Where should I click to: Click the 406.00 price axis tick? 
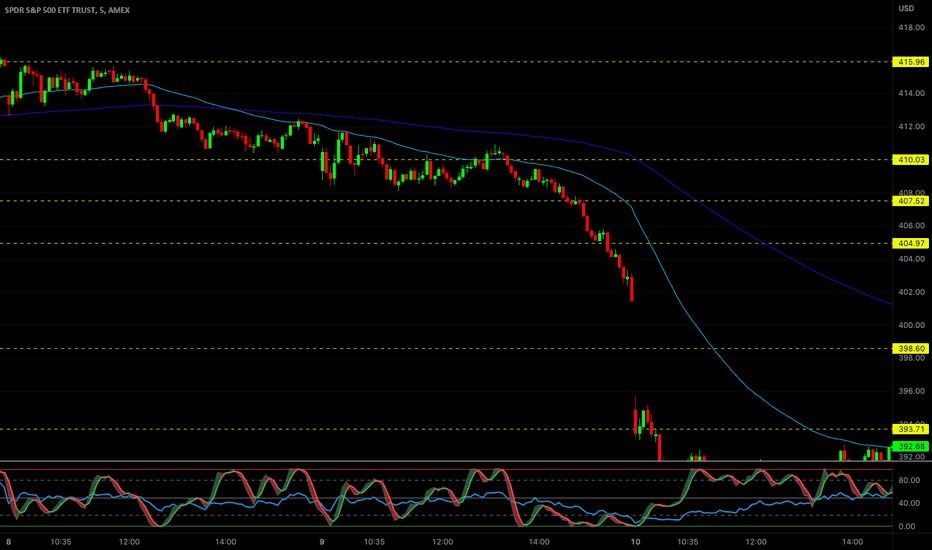pos(911,226)
